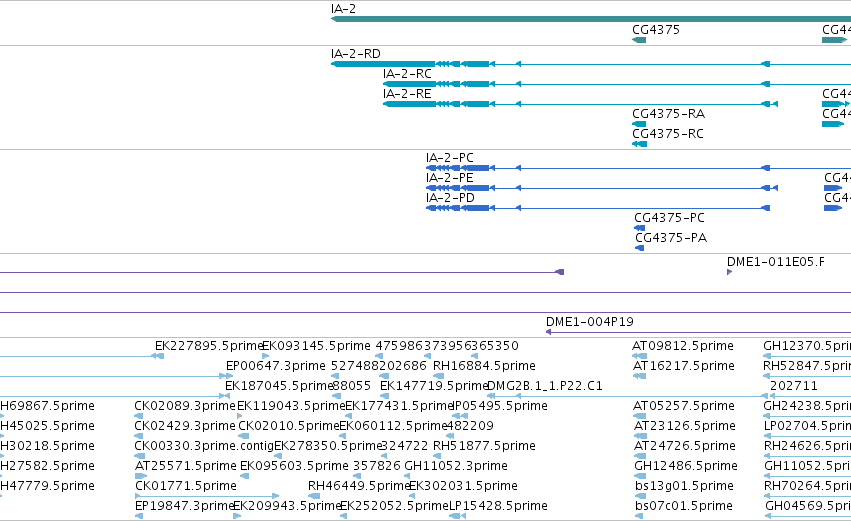This screenshot has height=521, width=851.
Task: Open EST EP00647.3prime
Action: coord(276,366)
